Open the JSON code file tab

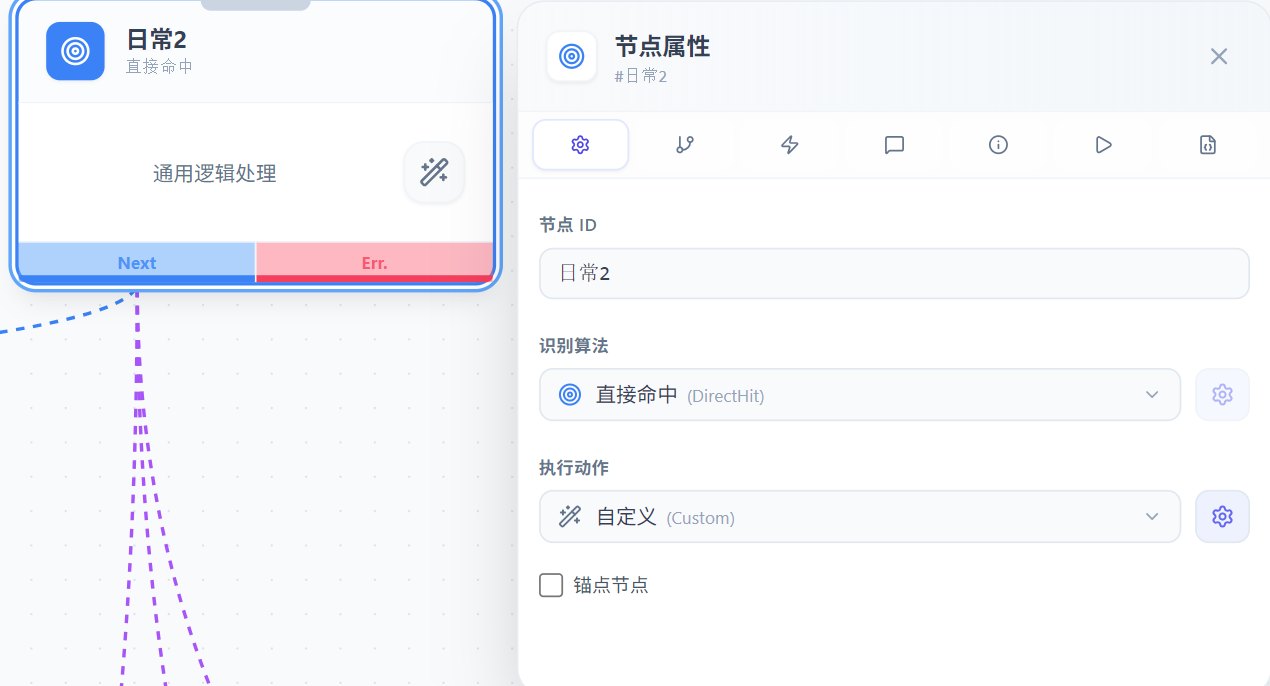pos(1208,145)
